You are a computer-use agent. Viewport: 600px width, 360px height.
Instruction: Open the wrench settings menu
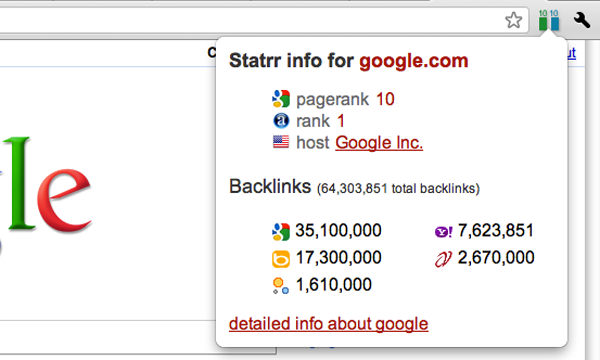click(x=582, y=20)
